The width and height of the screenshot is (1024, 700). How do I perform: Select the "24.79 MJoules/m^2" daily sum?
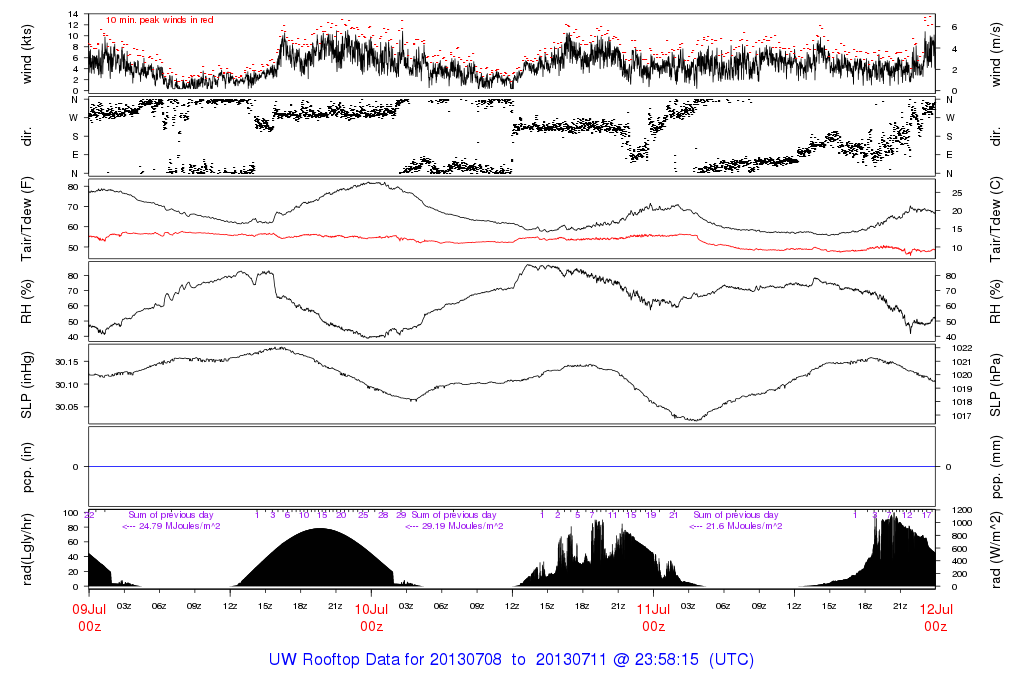[180, 526]
